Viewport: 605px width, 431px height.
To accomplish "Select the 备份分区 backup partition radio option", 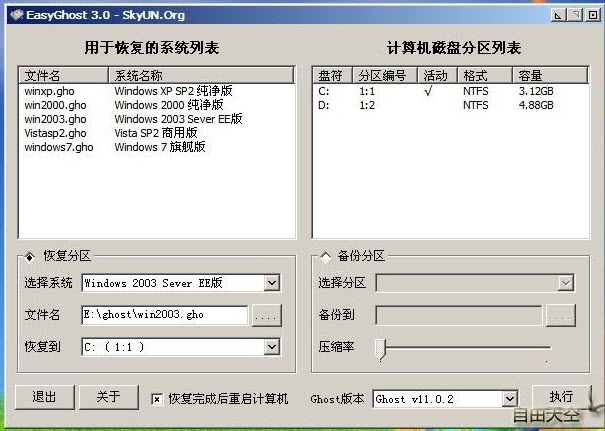I will (325, 256).
